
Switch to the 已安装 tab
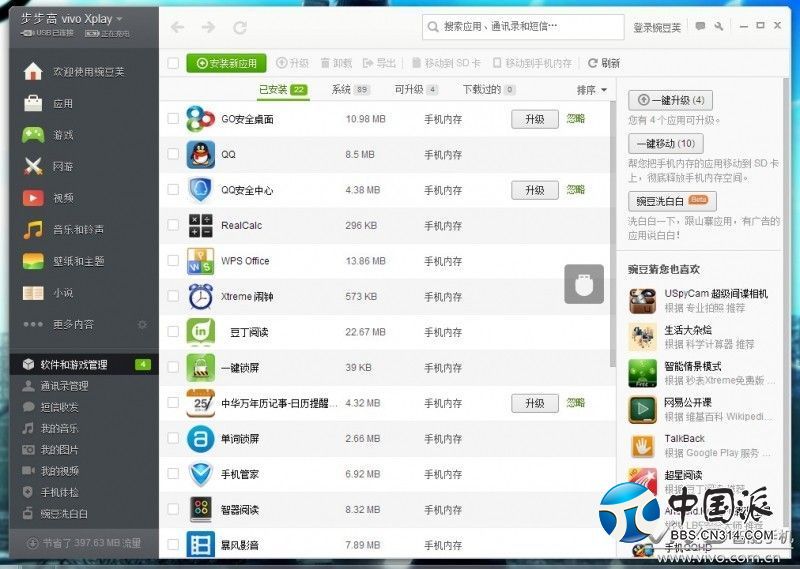pos(282,90)
